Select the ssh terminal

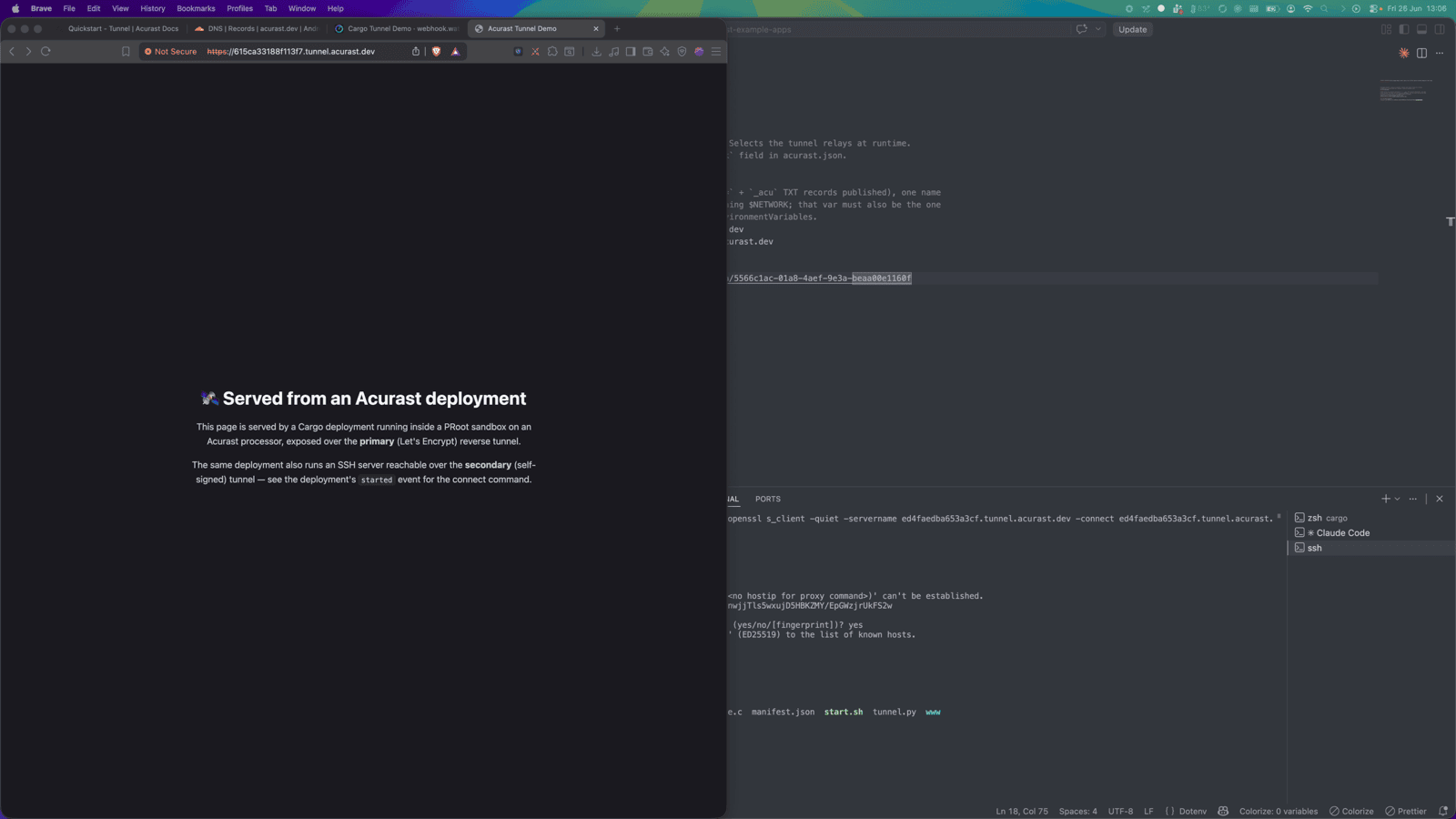[1371, 548]
